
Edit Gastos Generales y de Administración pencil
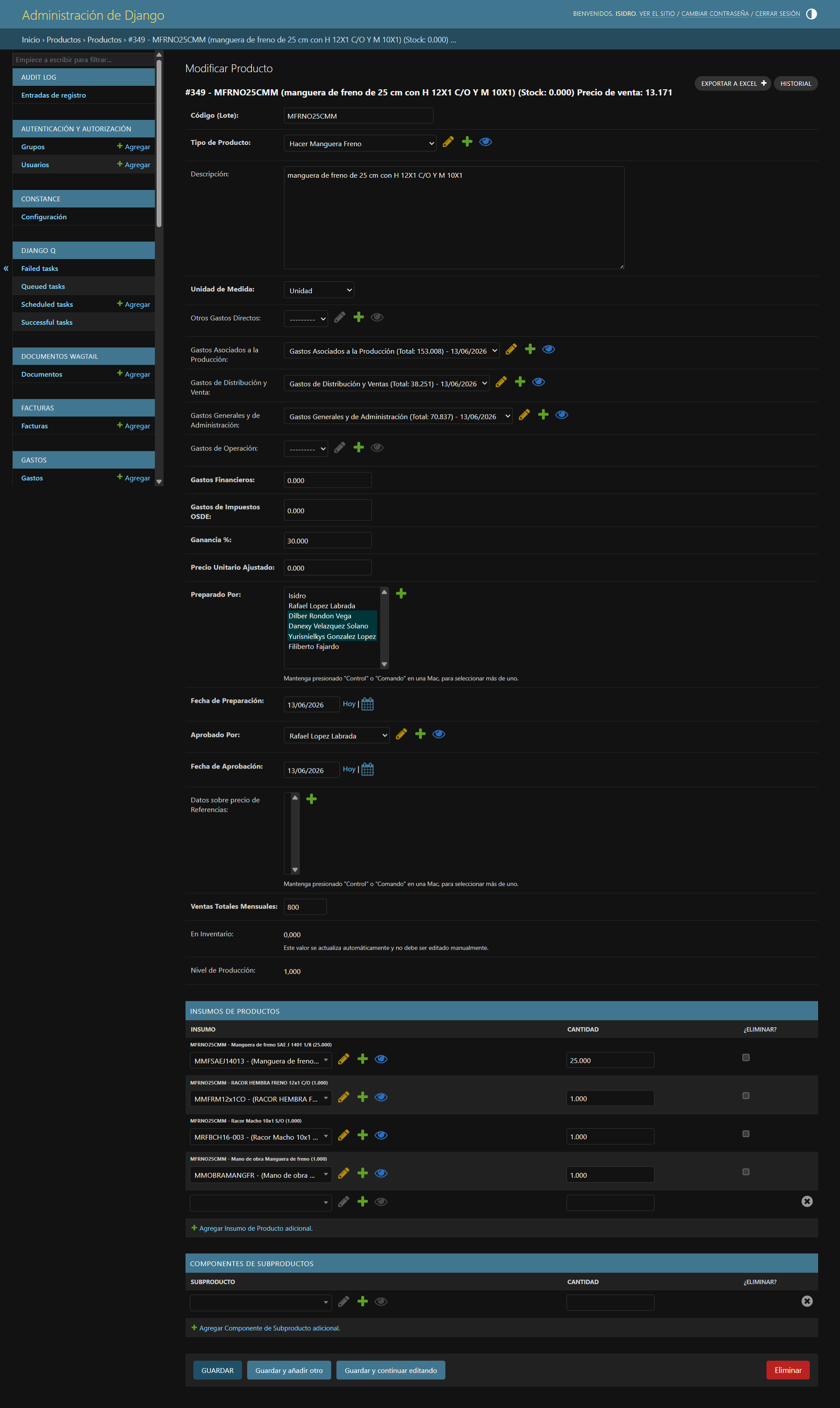click(524, 415)
